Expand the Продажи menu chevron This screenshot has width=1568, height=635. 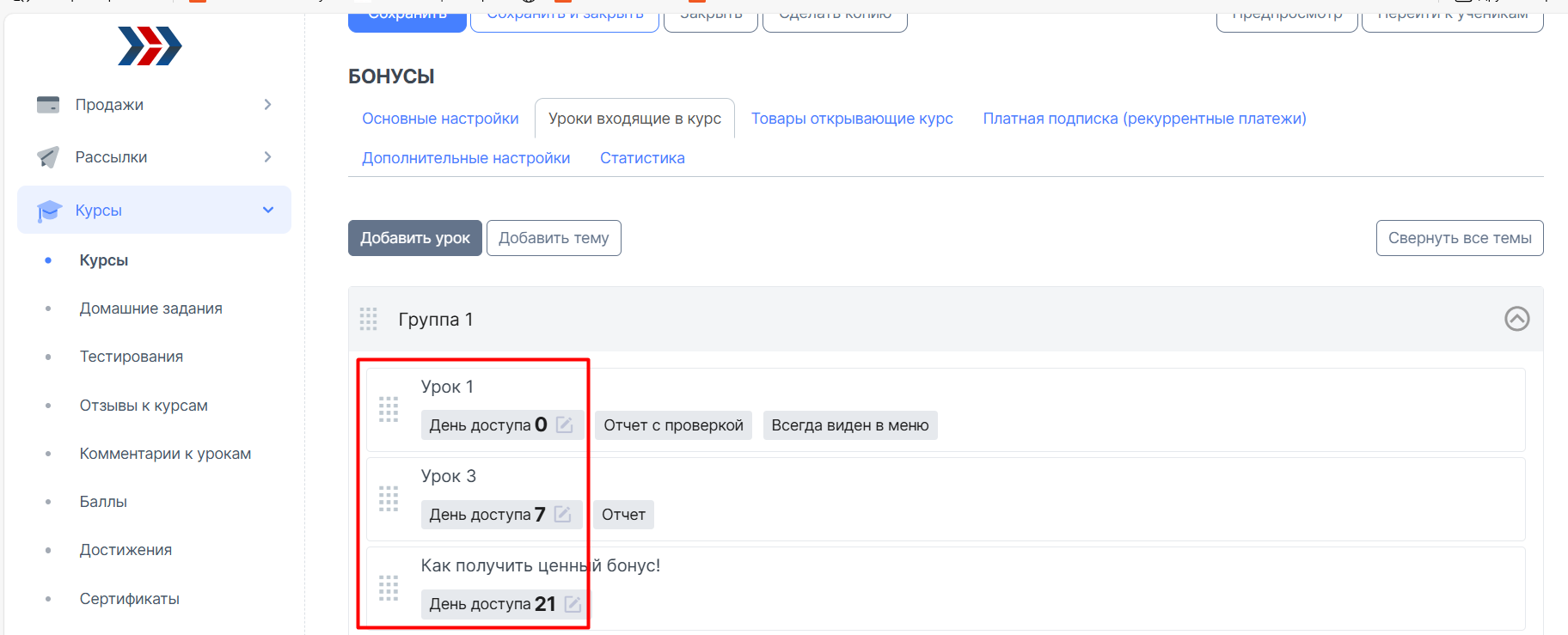click(x=267, y=105)
